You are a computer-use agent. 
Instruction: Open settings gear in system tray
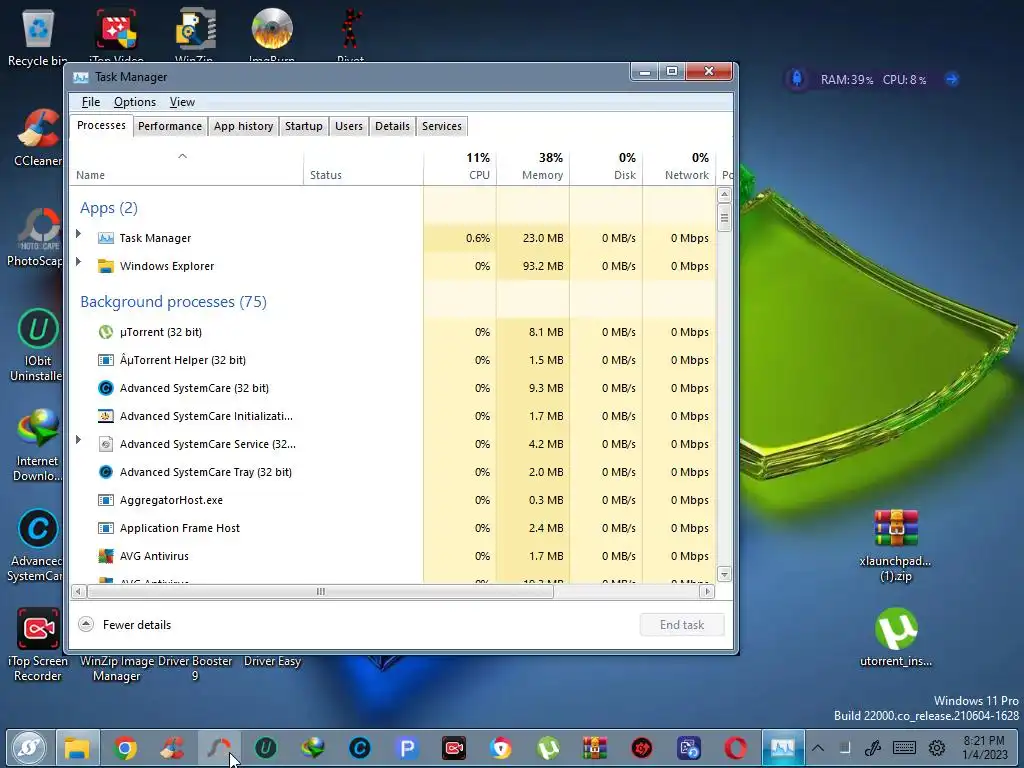[937, 748]
